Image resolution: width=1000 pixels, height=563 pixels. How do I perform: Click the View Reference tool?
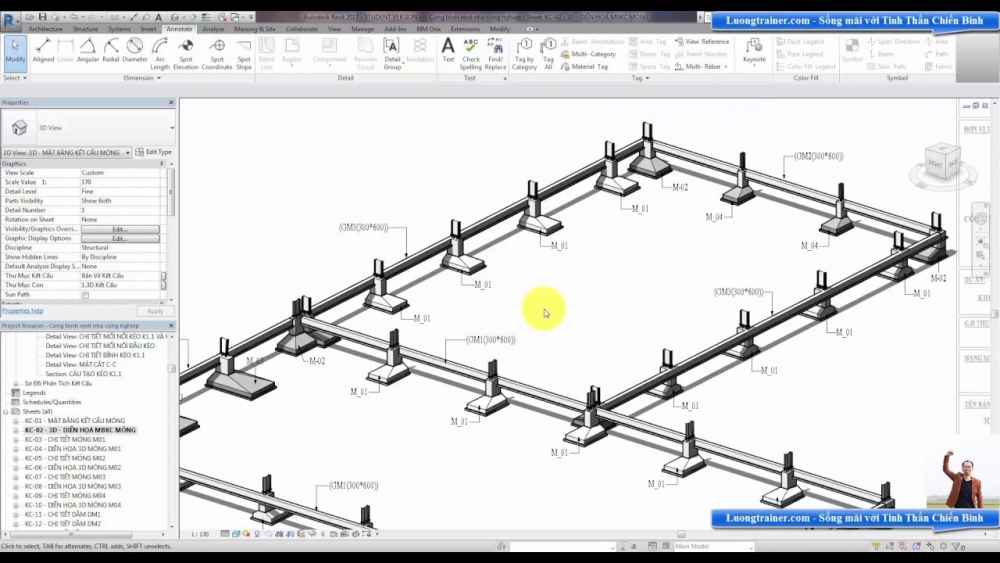[702, 41]
